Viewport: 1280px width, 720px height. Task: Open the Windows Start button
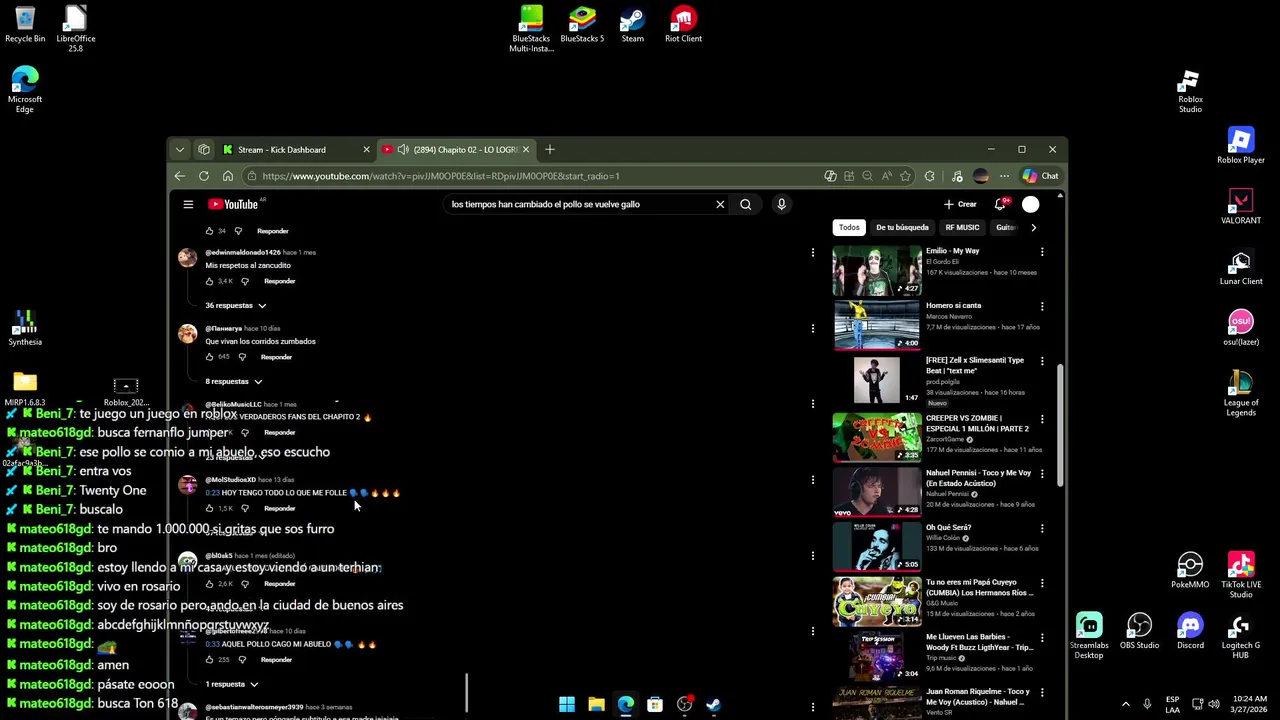click(567, 705)
